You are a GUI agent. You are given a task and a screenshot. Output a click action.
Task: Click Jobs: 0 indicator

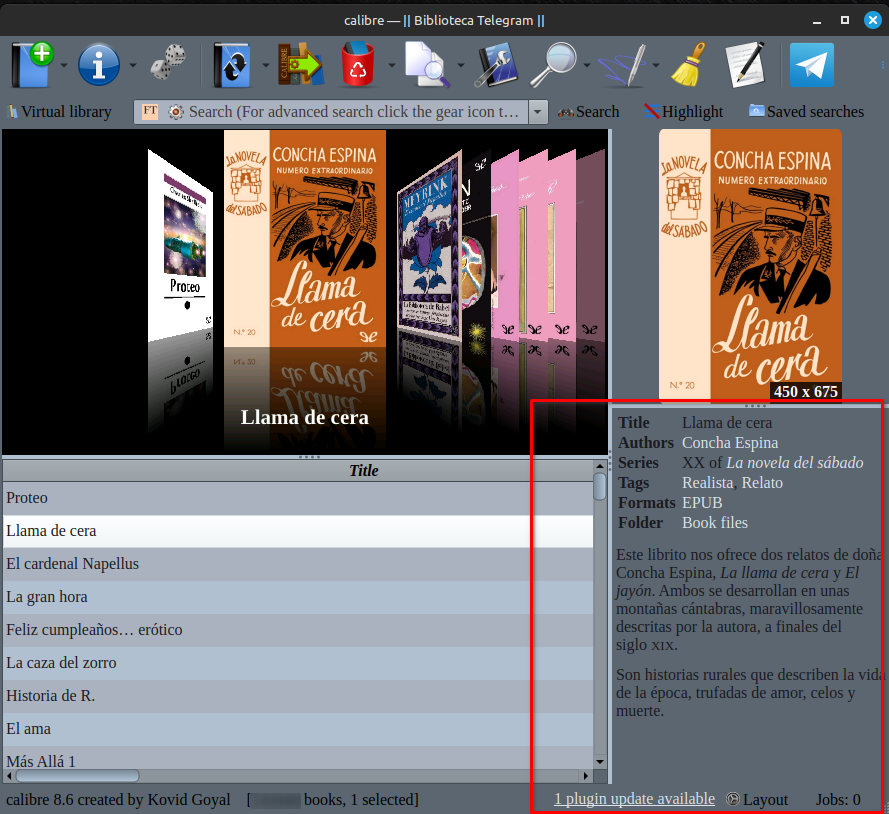pos(838,799)
